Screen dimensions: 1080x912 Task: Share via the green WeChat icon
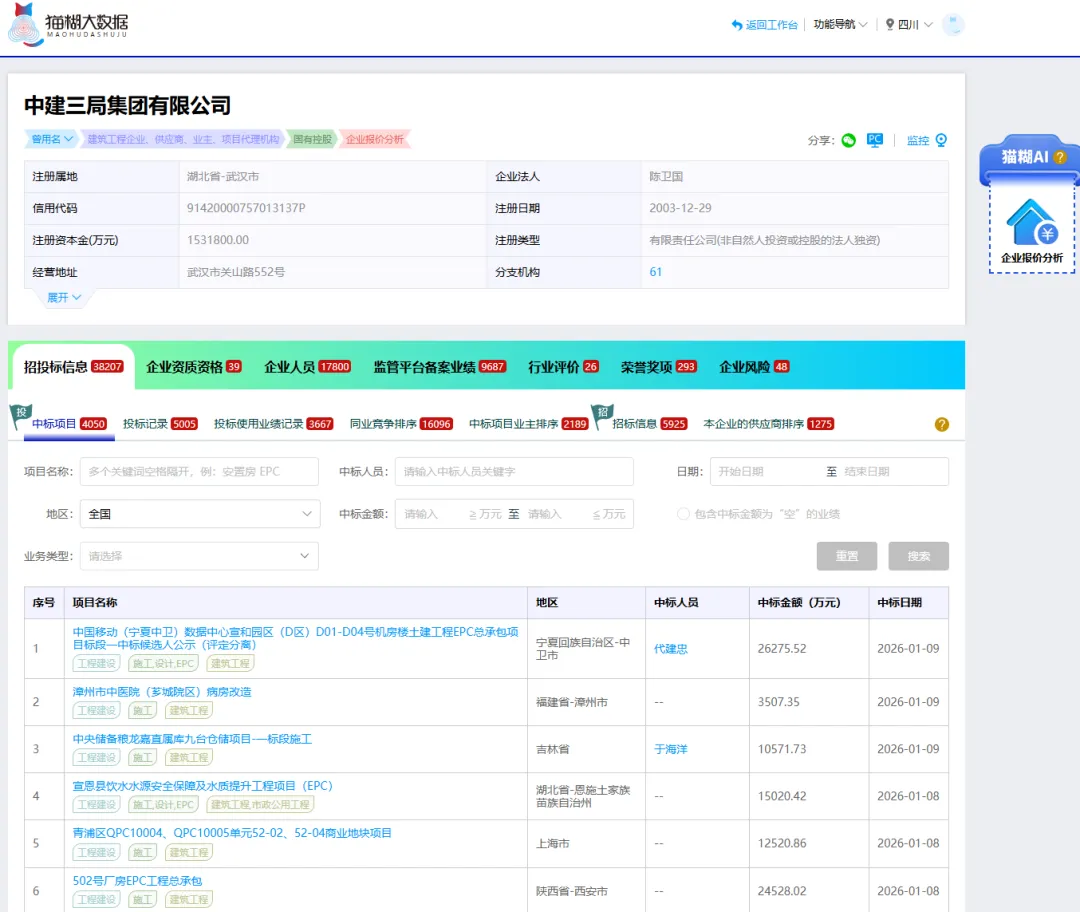point(849,141)
